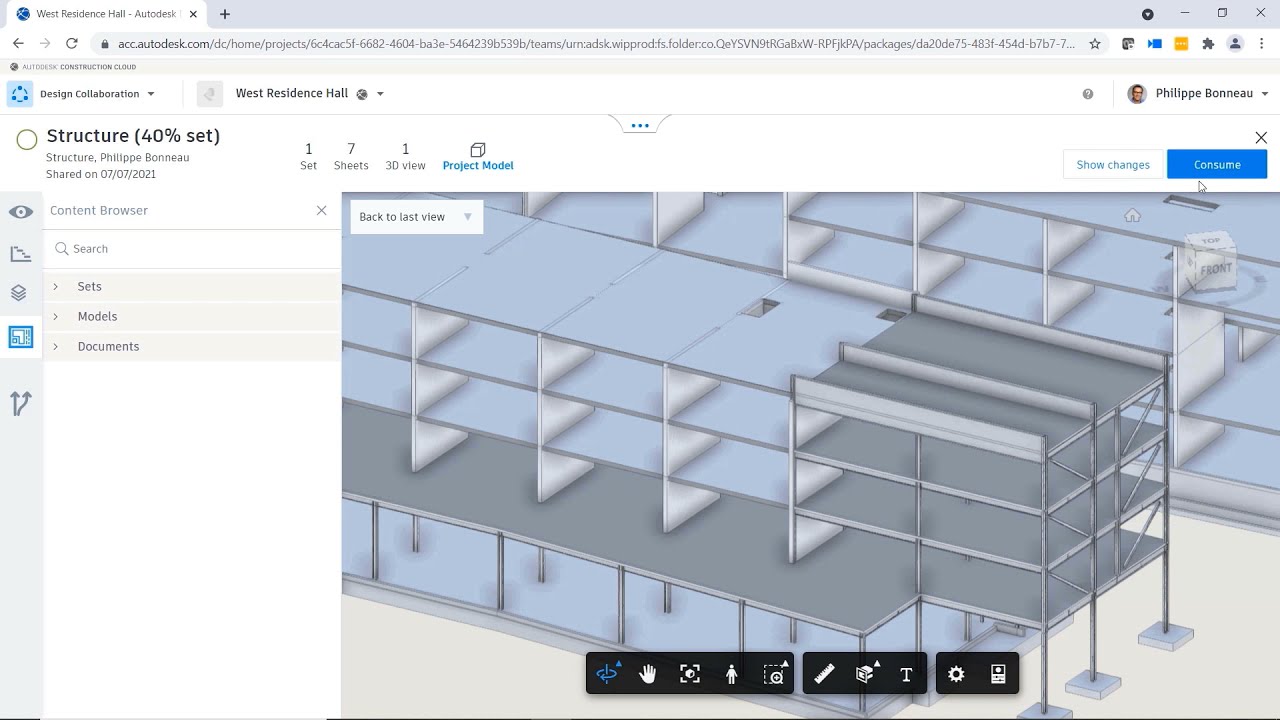Click the FRONT face of the ViewCube
1280x720 pixels.
coord(1215,269)
